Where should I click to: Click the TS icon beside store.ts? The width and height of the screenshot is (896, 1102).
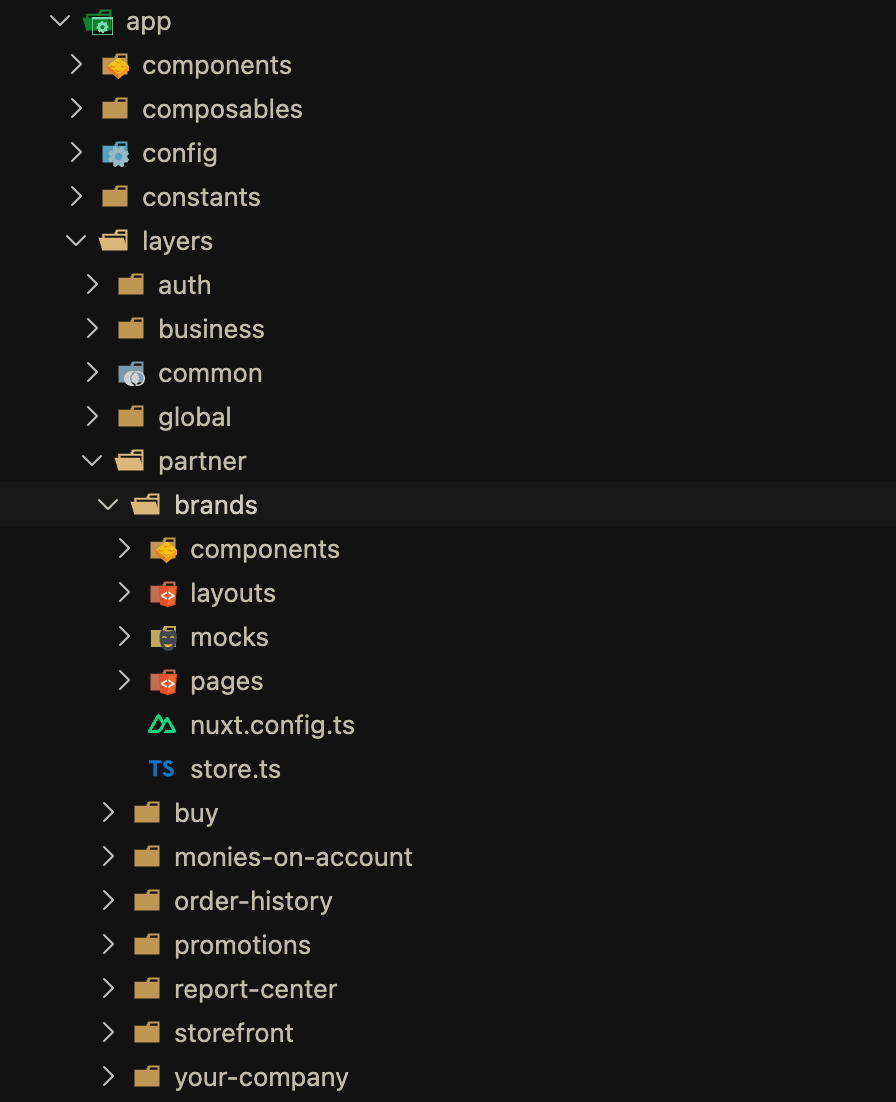click(x=161, y=769)
